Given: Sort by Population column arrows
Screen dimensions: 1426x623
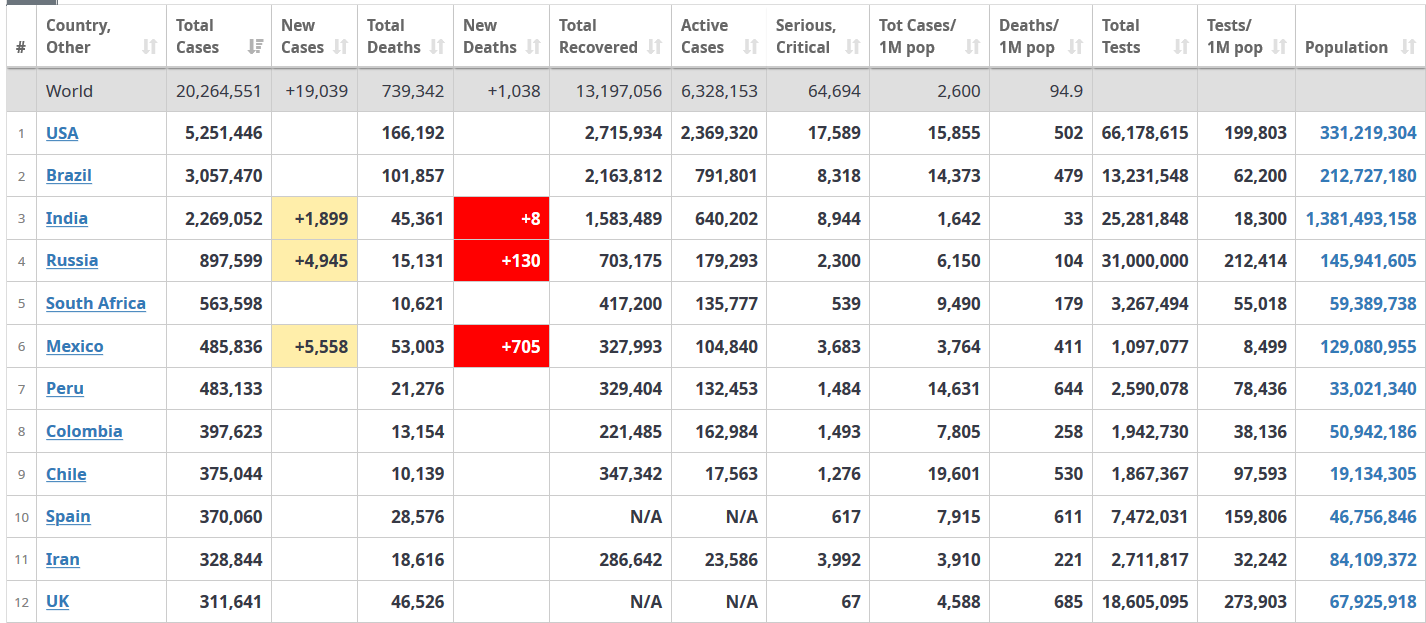Looking at the screenshot, I should (1408, 47).
